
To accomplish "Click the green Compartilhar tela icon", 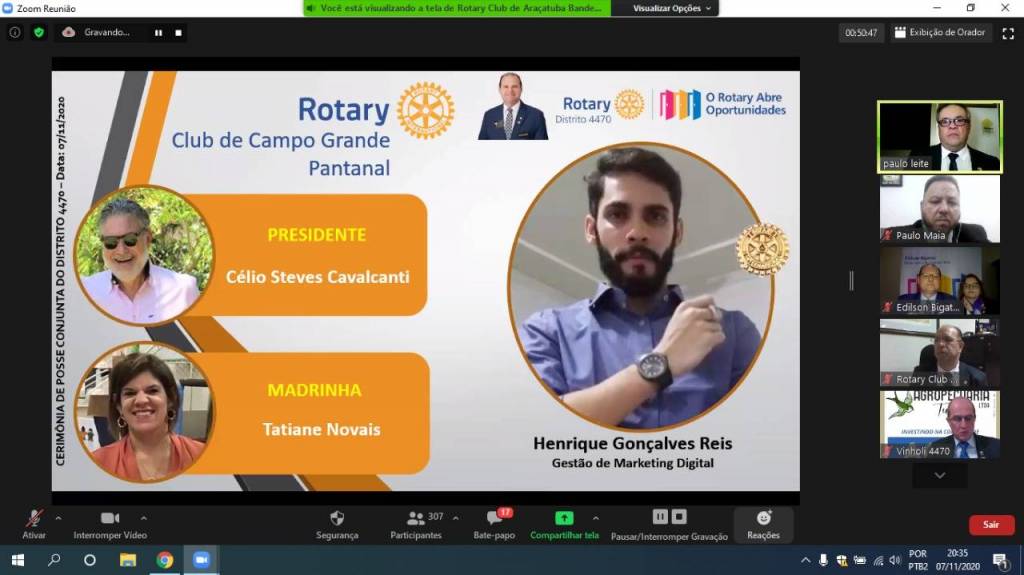I will (x=564, y=519).
